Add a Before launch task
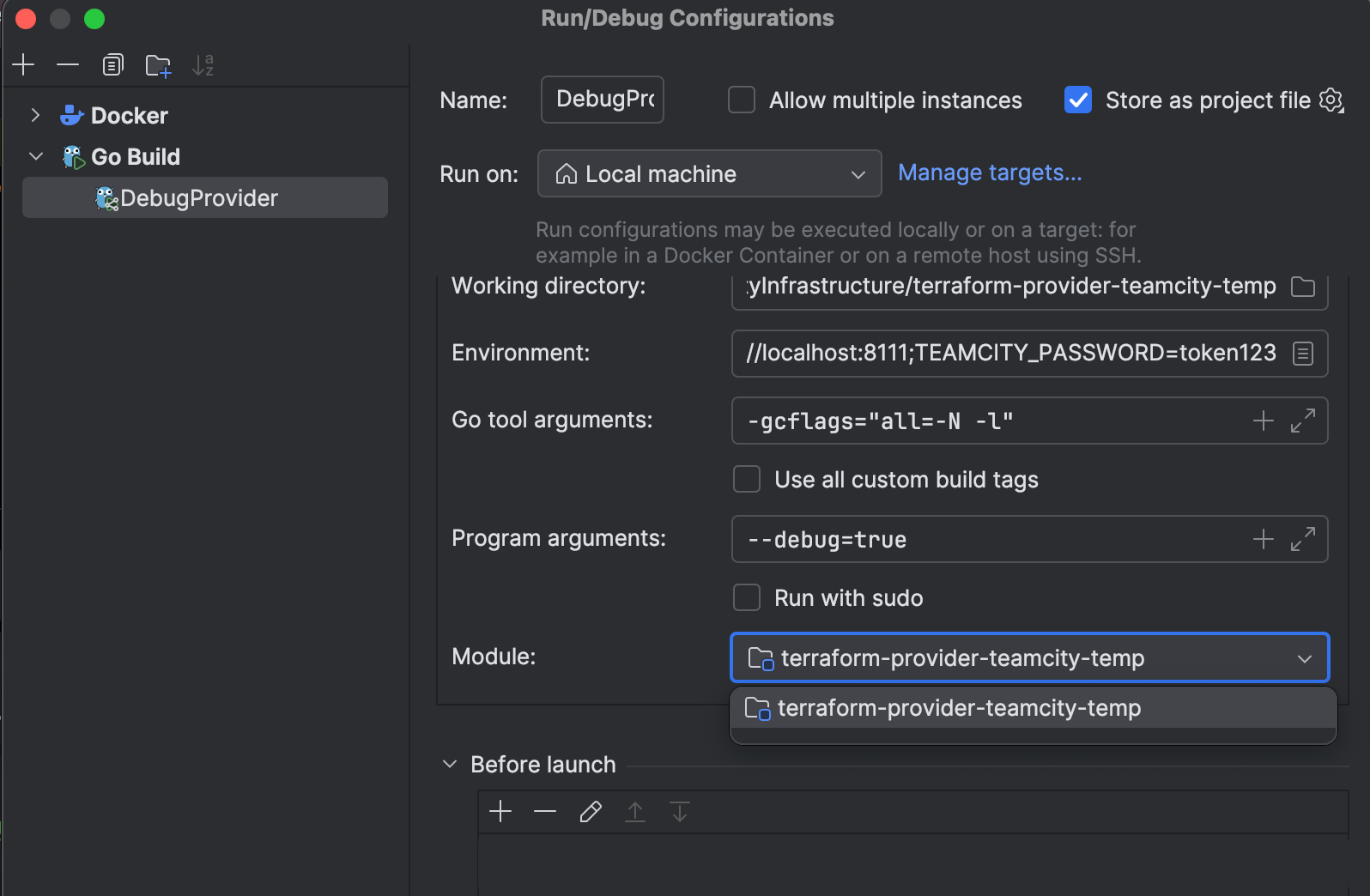The width and height of the screenshot is (1370, 896). [500, 811]
